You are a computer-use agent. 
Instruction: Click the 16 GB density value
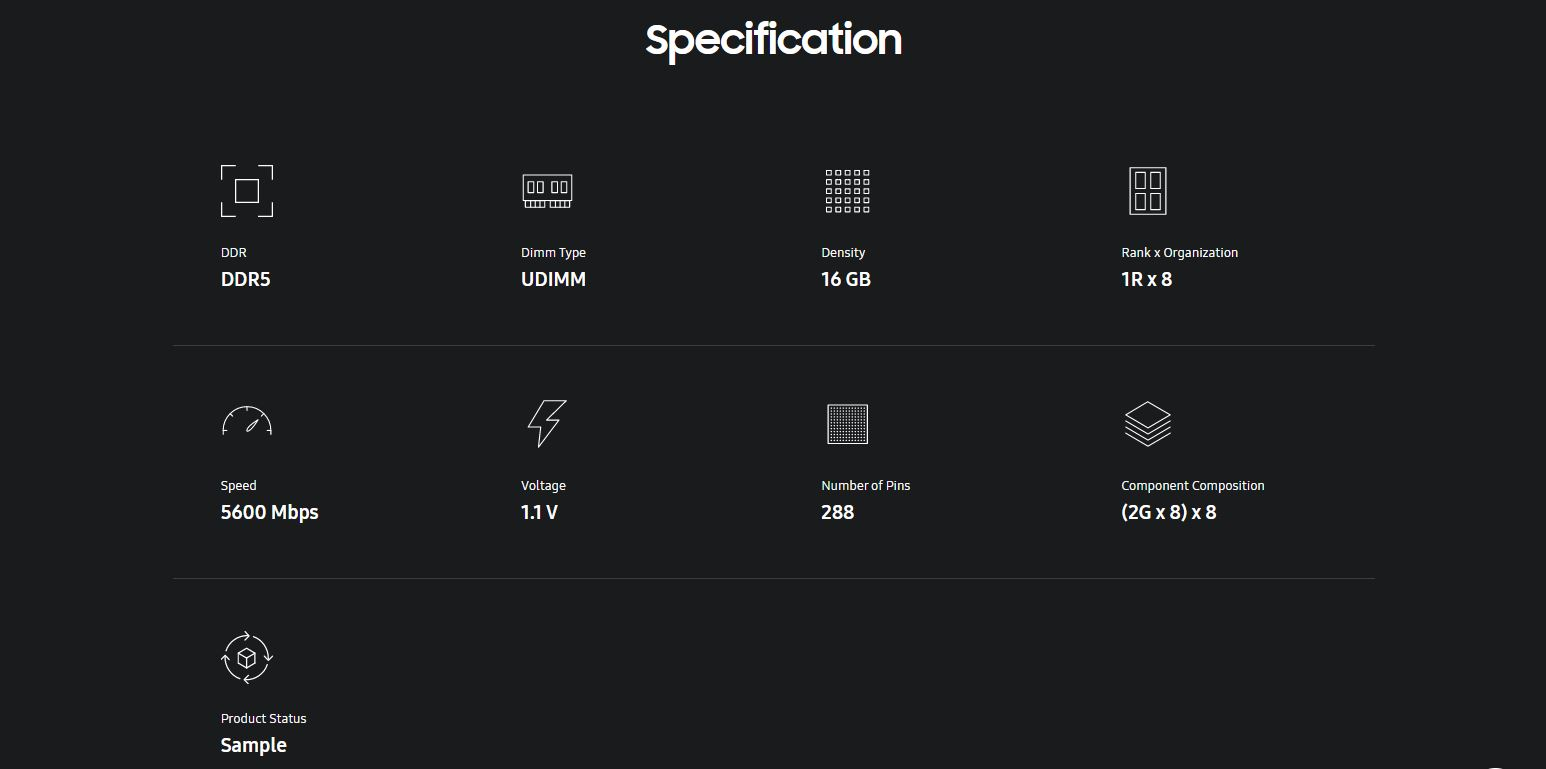846,280
